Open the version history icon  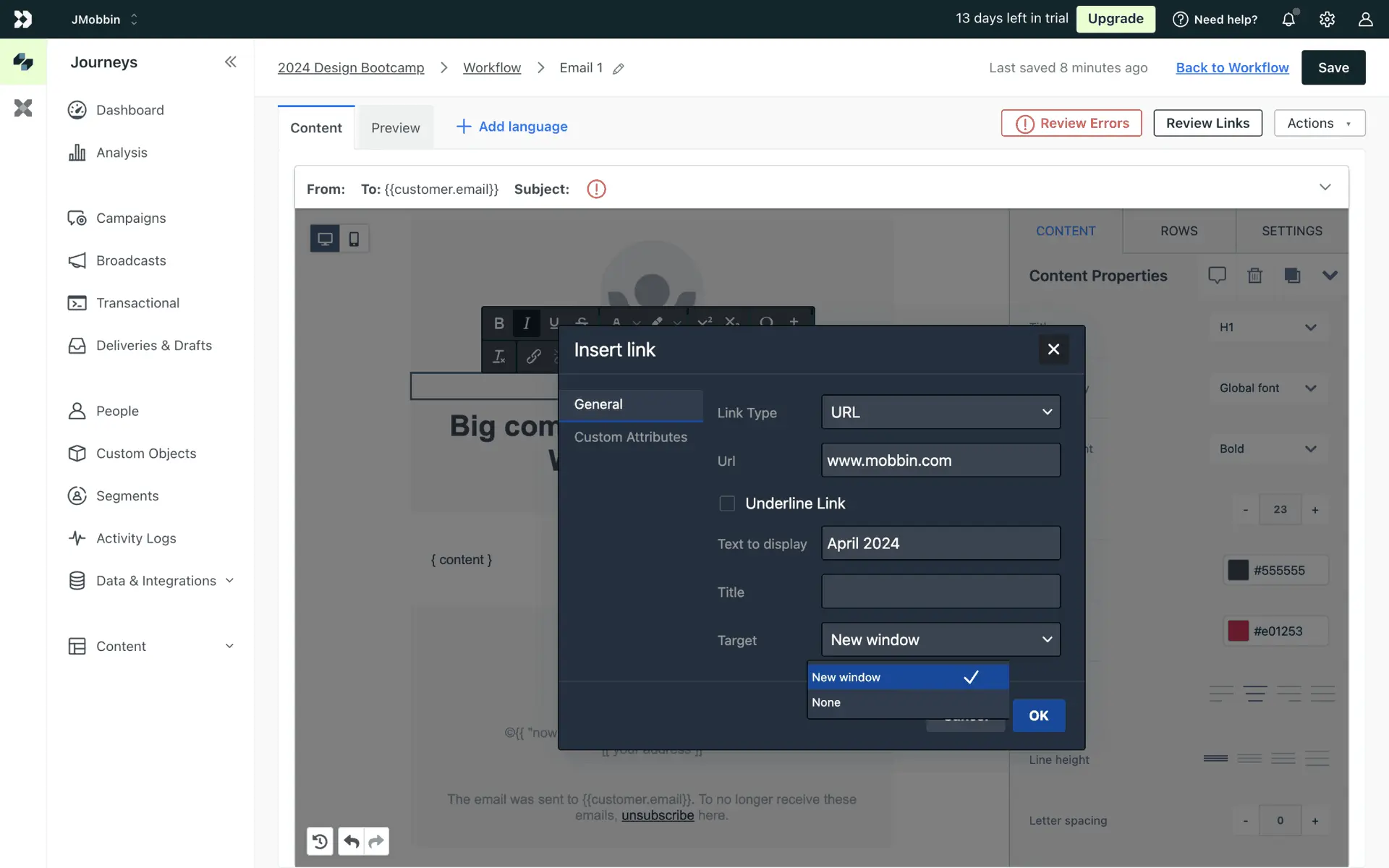(320, 841)
